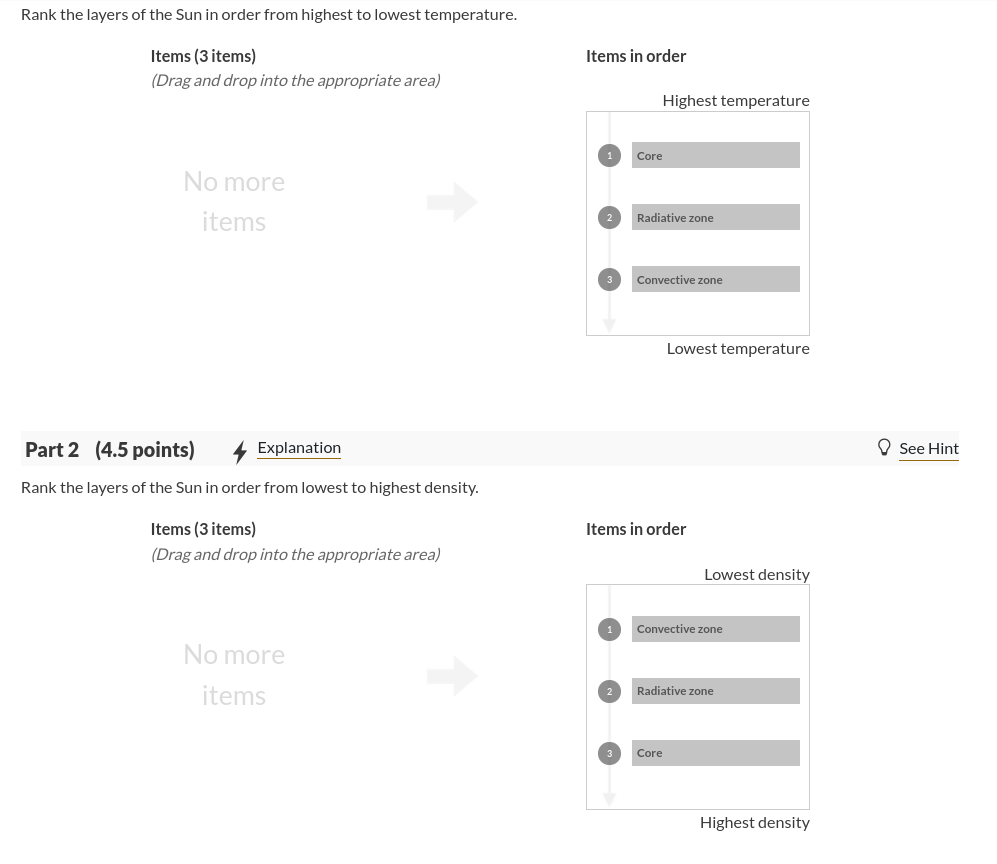
Task: Click the number 1 badge in the temperature list
Action: tap(609, 155)
